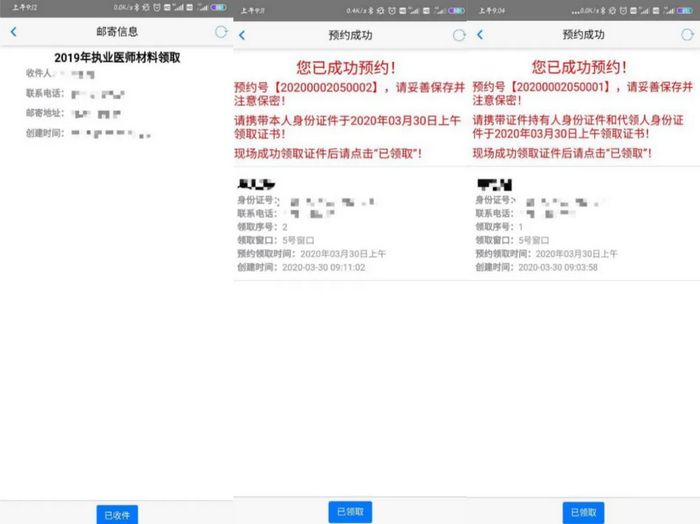Tap refresh icon on 邮寄信息 screen
700x524 pixels.
click(221, 32)
